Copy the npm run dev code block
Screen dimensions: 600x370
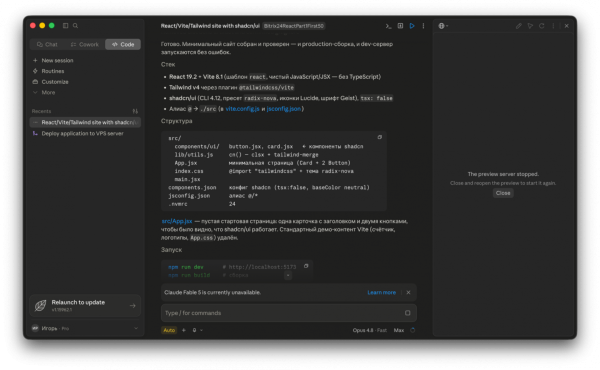(x=306, y=266)
